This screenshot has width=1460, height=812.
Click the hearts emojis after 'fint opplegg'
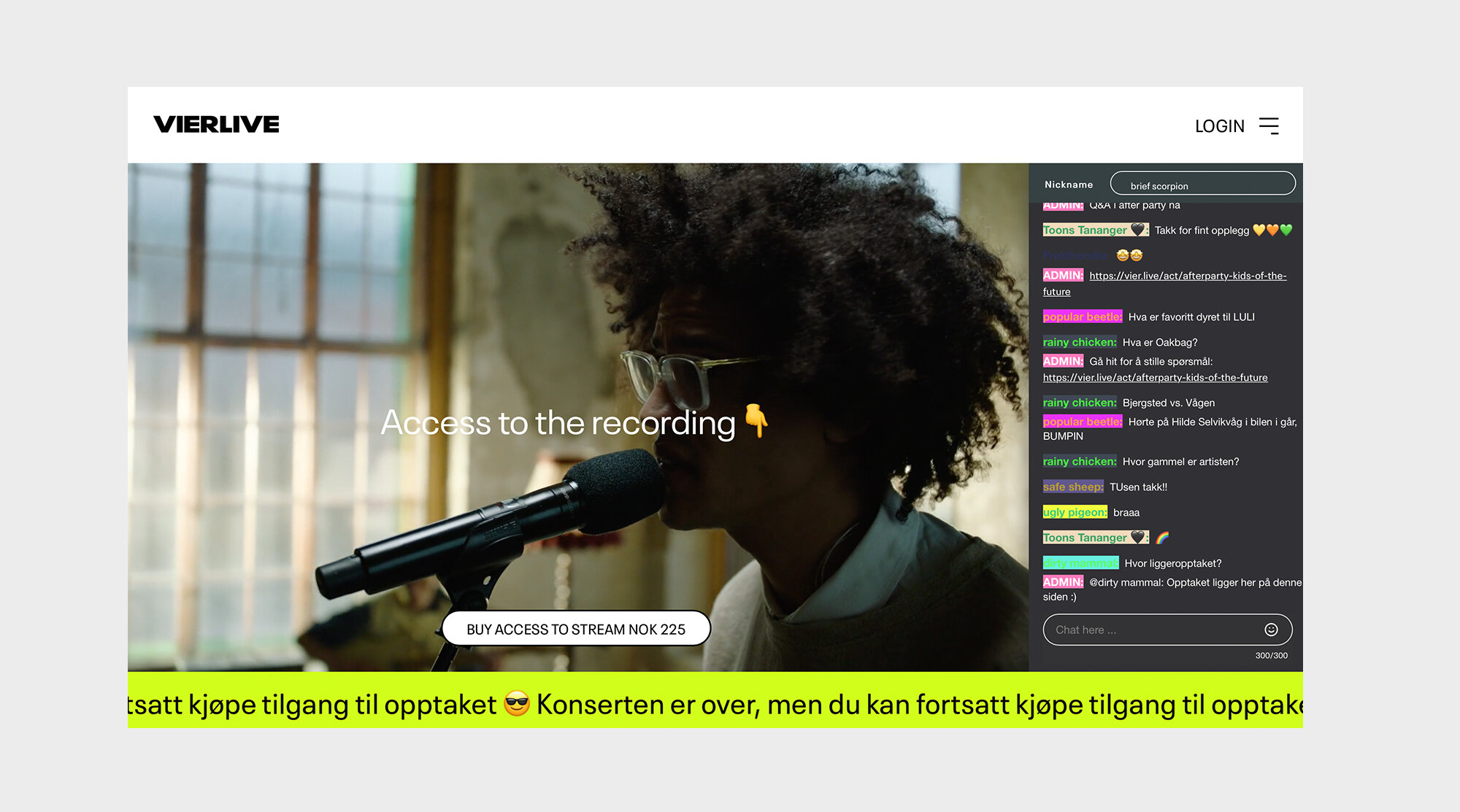[x=1272, y=231]
